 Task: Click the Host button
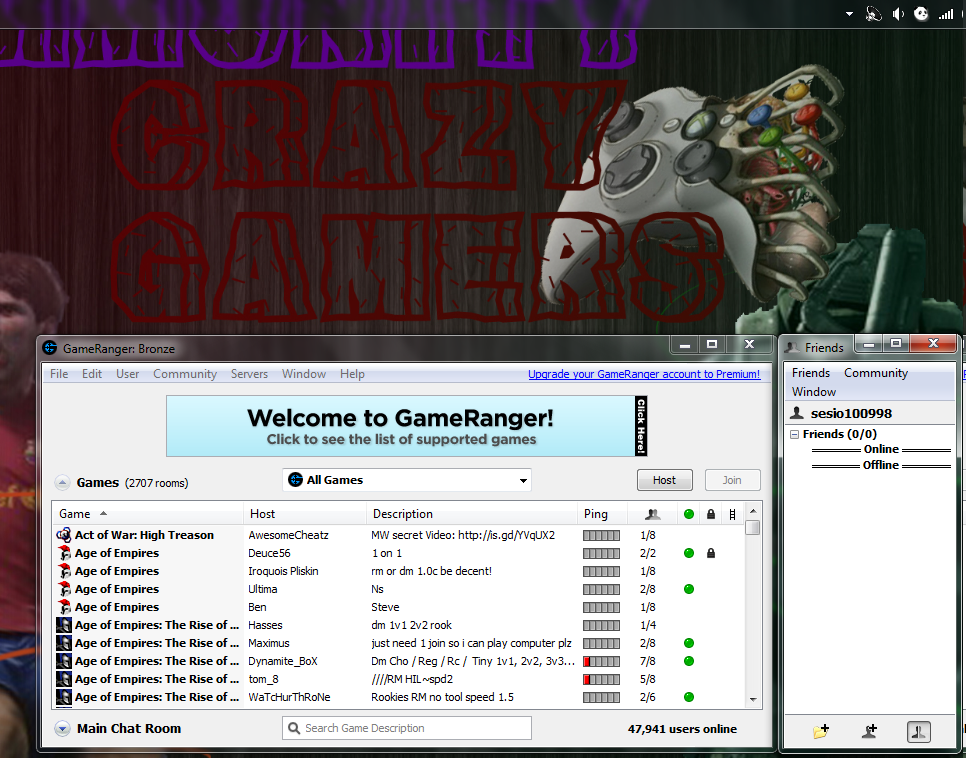[x=665, y=480]
